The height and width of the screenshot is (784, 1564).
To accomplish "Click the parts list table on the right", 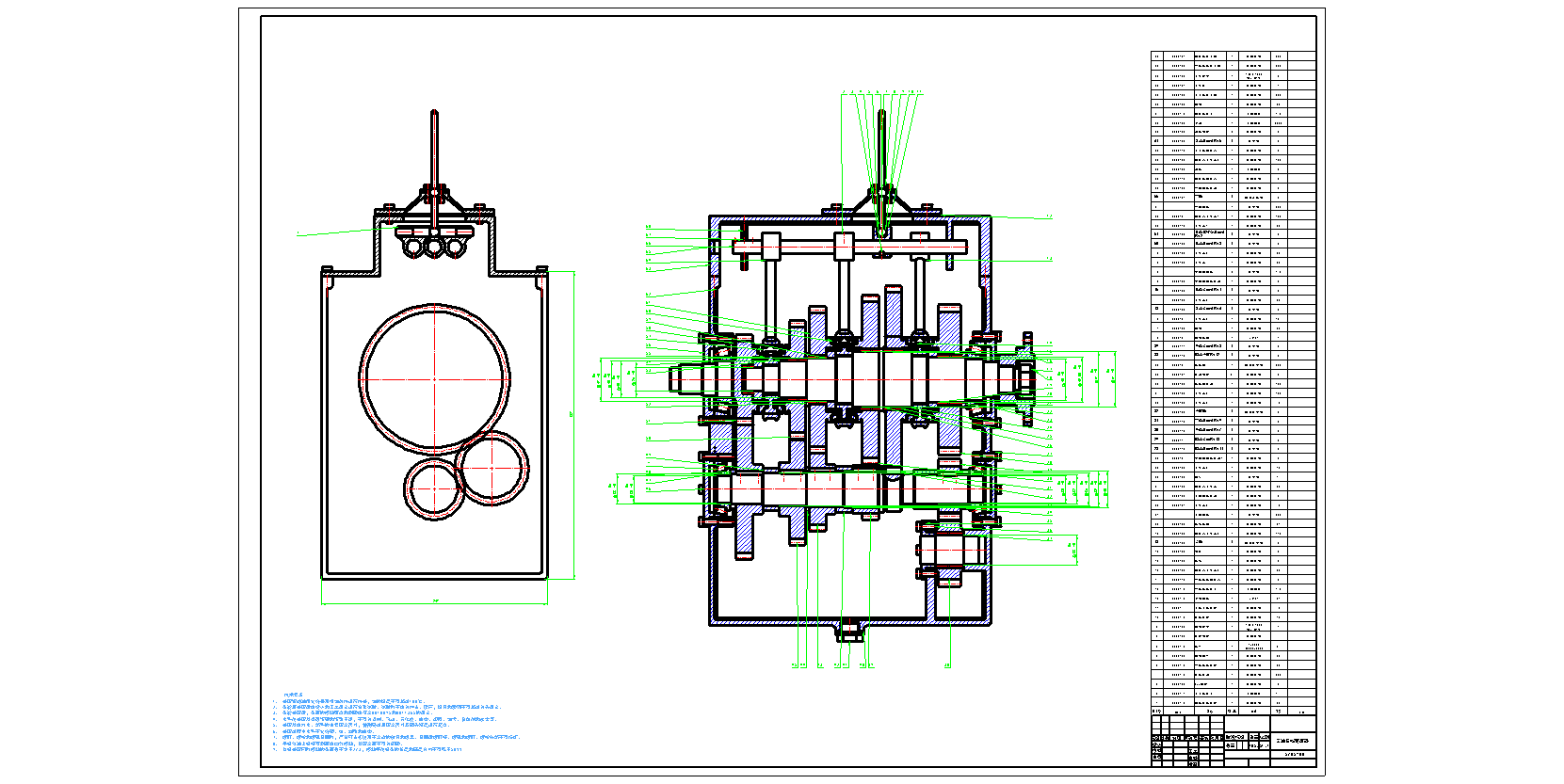I will click(x=1233, y=376).
